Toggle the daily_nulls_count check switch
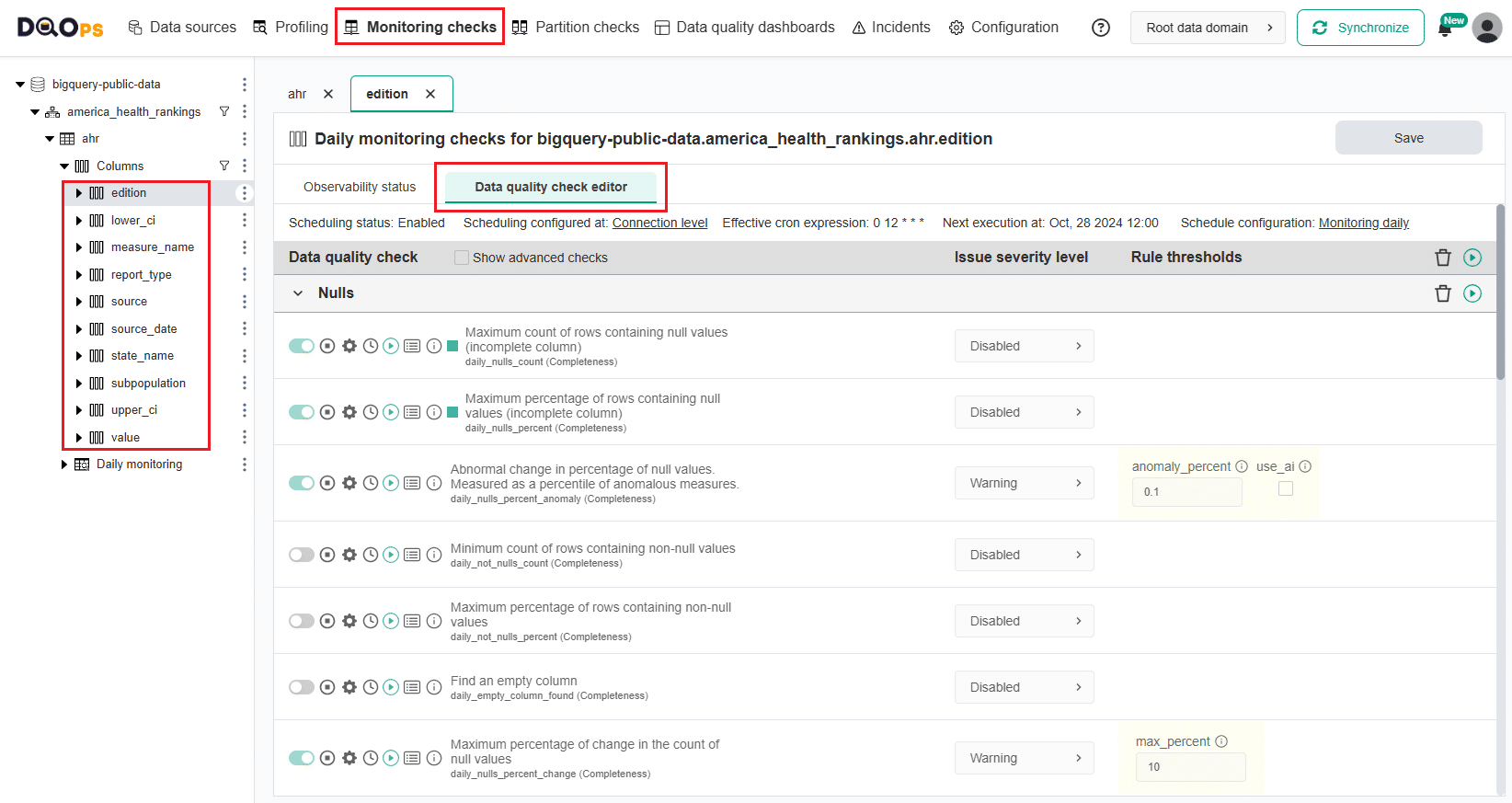Image resolution: width=1512 pixels, height=803 pixels. [x=302, y=346]
